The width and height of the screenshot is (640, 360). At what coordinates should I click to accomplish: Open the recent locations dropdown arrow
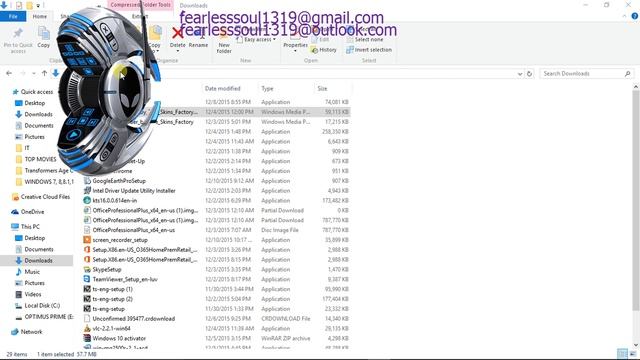[34, 74]
